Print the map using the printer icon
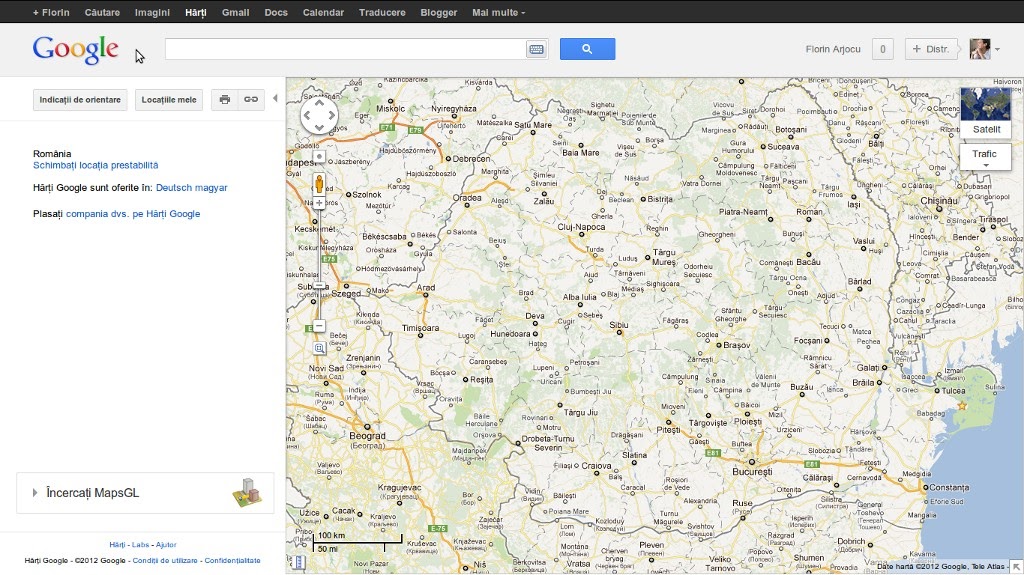 225,99
